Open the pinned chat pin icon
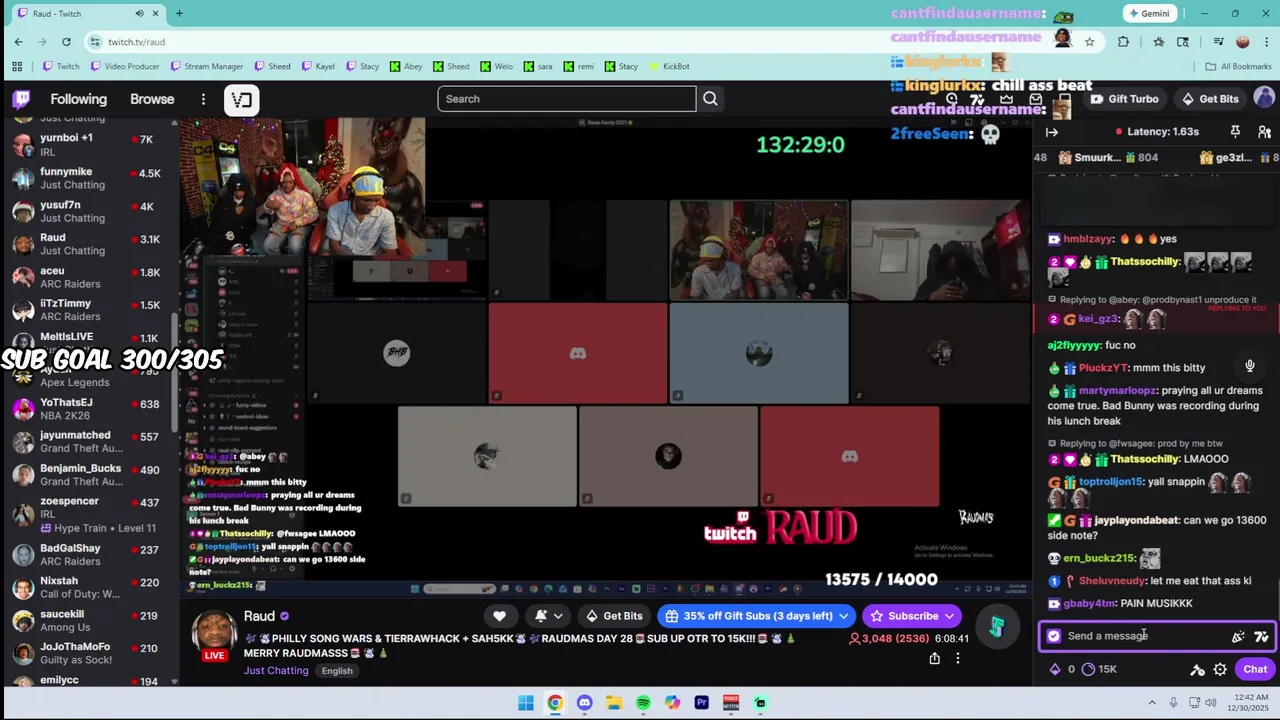 (x=1235, y=132)
